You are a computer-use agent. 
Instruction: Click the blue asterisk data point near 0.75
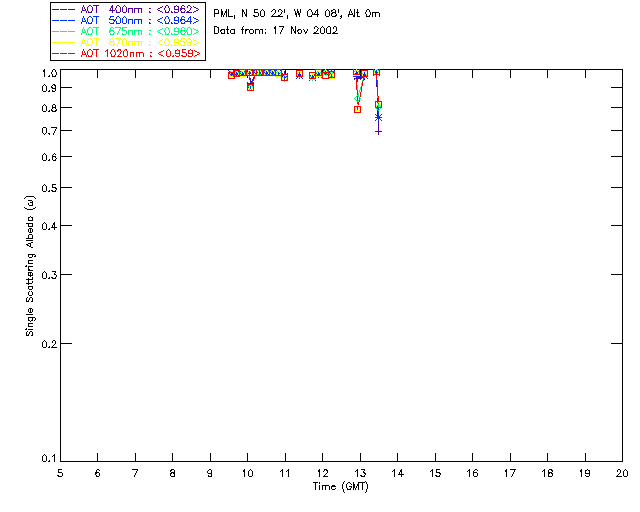coord(378,118)
